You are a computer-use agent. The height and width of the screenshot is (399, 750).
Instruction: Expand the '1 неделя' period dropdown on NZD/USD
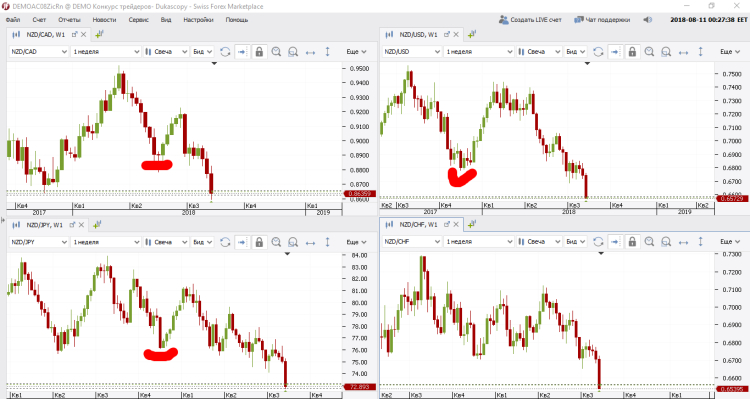click(479, 52)
